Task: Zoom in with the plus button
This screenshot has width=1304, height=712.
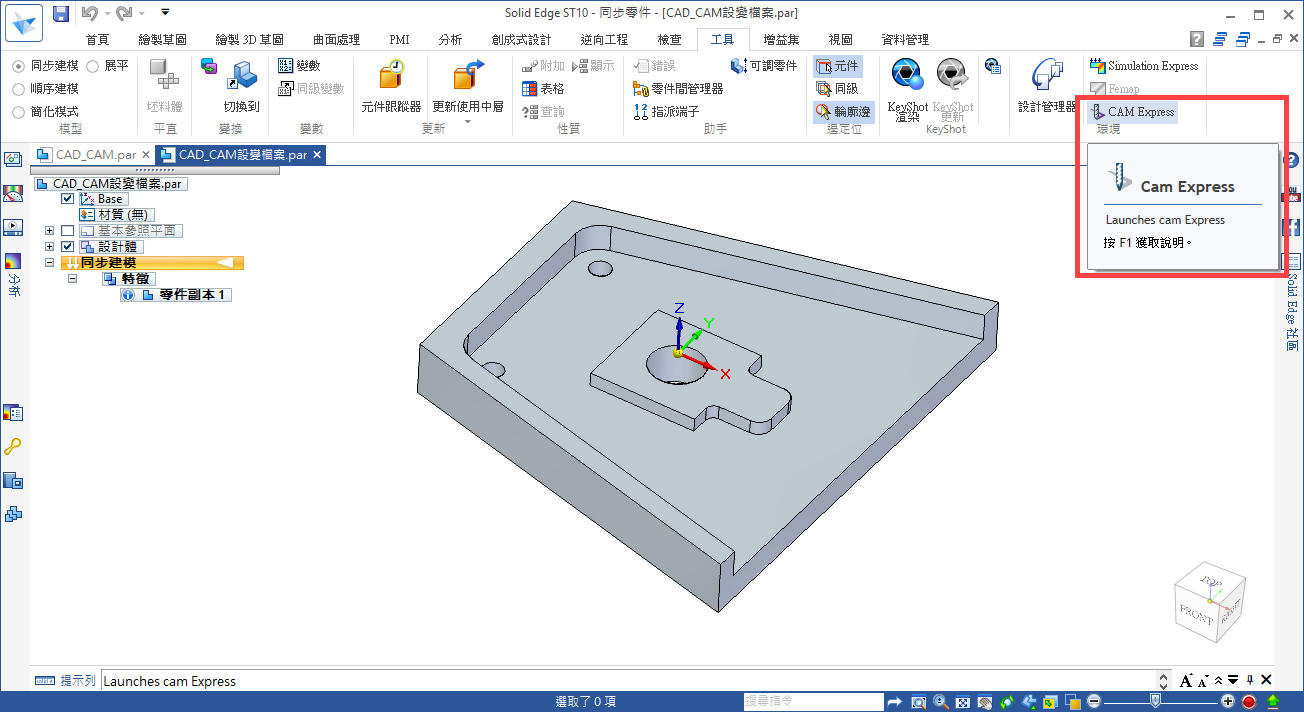Action: (1229, 702)
